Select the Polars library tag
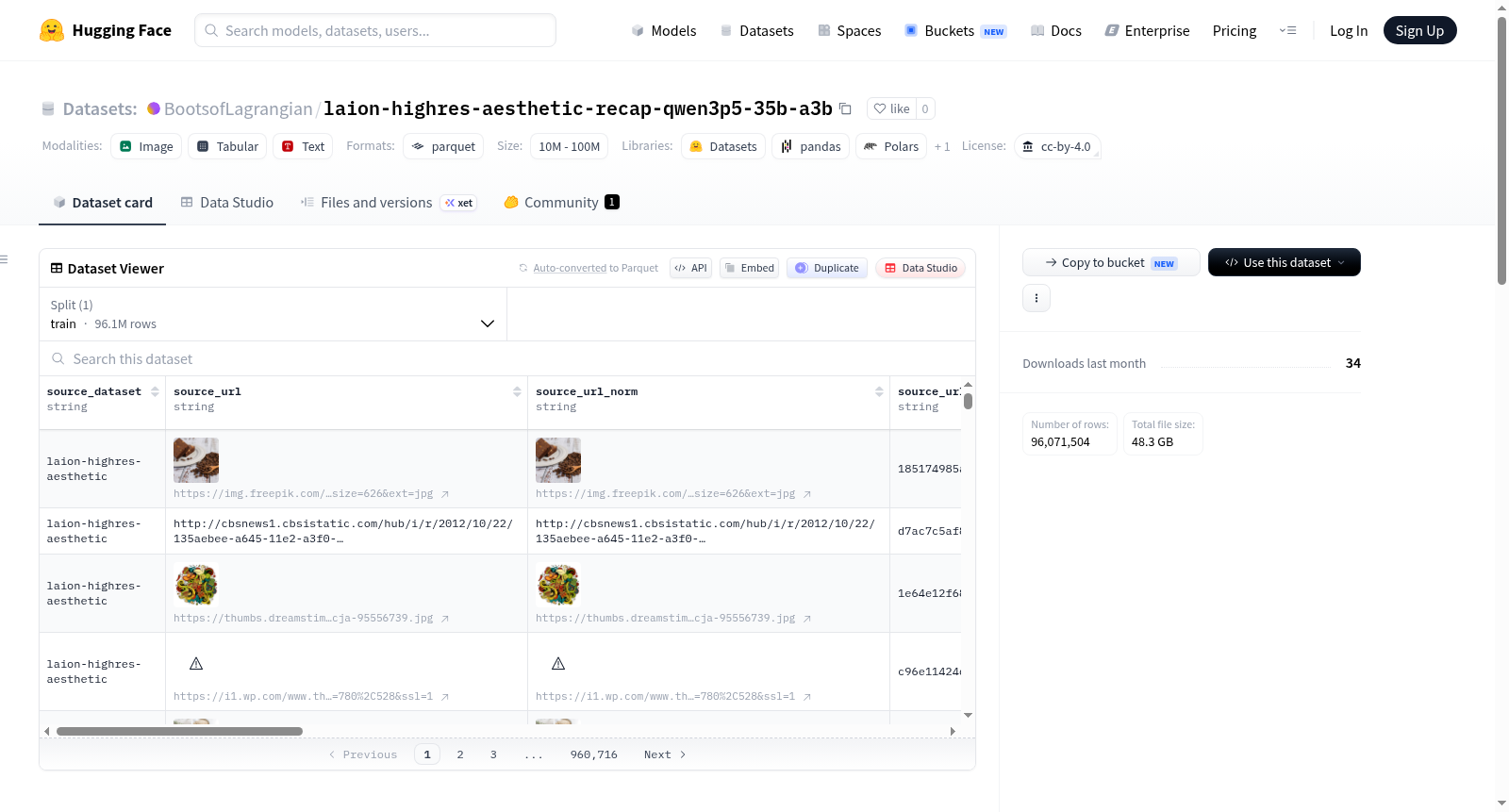The width and height of the screenshot is (1509, 812). pyautogui.click(x=891, y=146)
